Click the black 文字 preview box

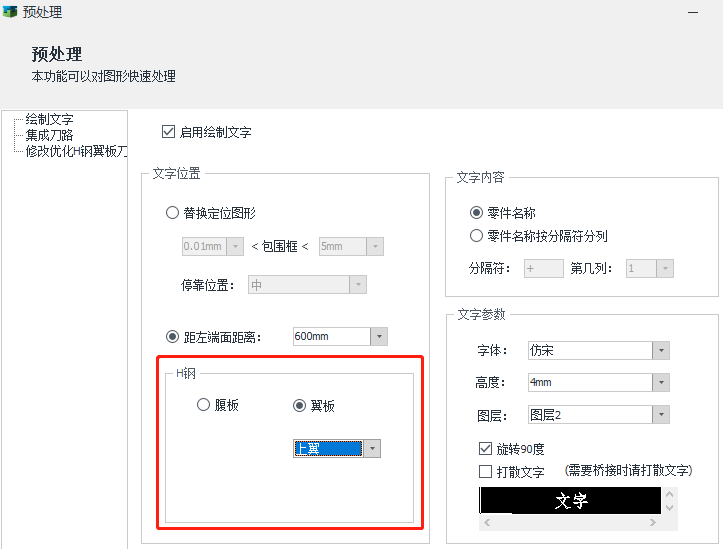click(x=570, y=501)
